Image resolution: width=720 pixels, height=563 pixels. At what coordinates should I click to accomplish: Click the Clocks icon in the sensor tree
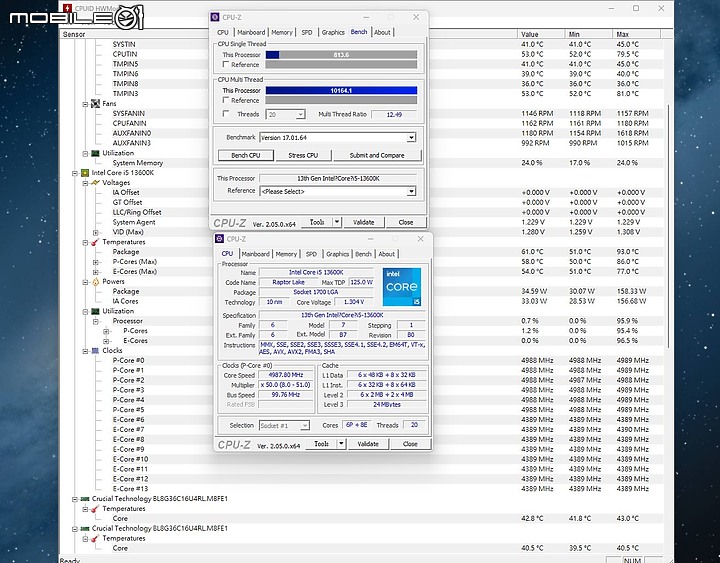(95, 351)
